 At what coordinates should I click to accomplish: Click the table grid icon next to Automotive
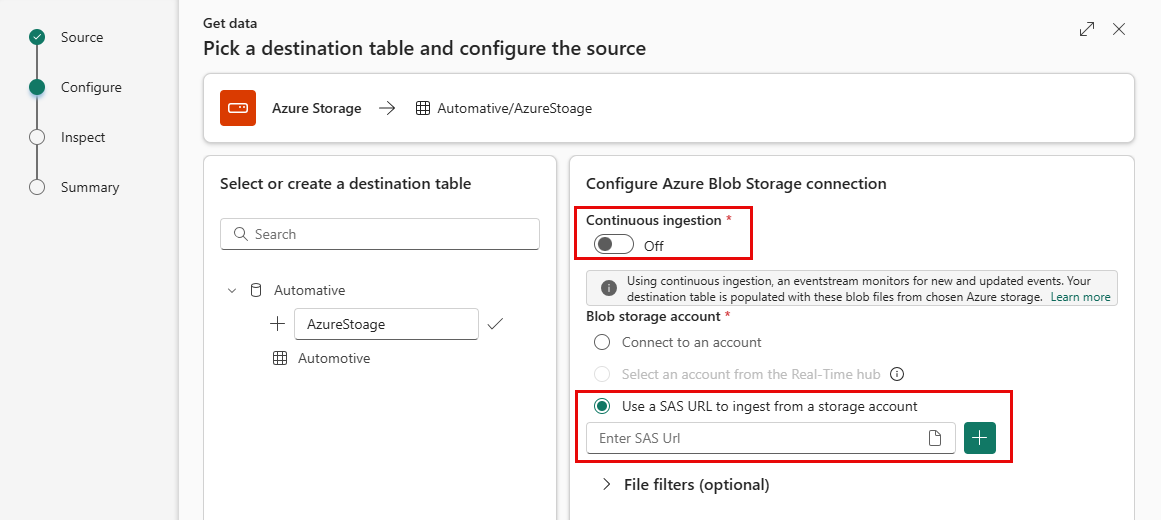tap(280, 359)
